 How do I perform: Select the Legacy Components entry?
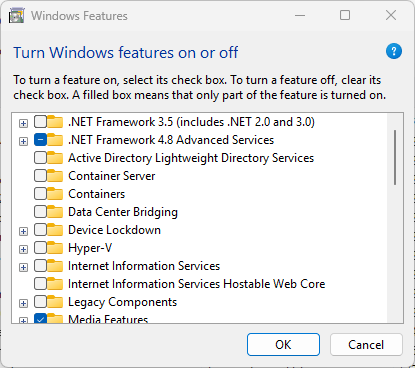pos(122,302)
